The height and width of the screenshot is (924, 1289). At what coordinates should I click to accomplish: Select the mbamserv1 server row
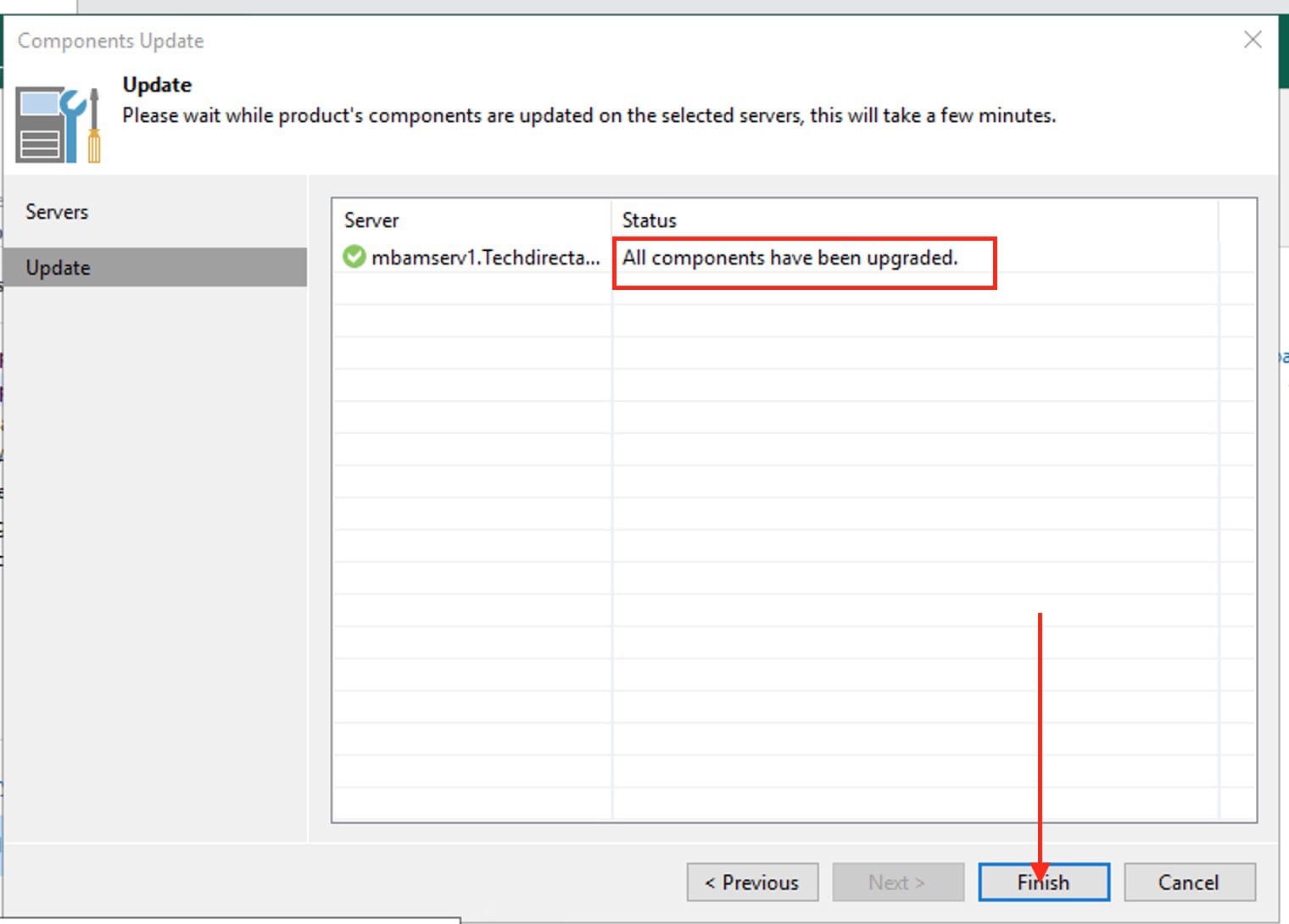point(485,258)
